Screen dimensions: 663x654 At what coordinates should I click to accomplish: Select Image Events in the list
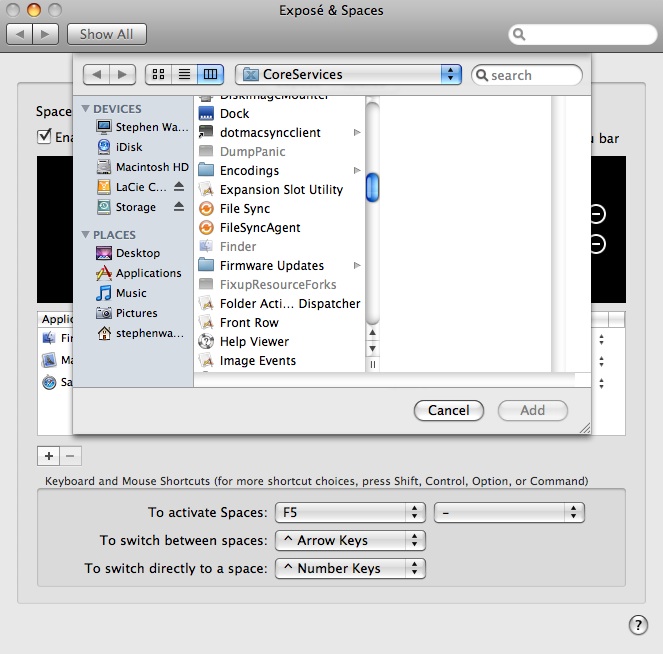pos(280,361)
